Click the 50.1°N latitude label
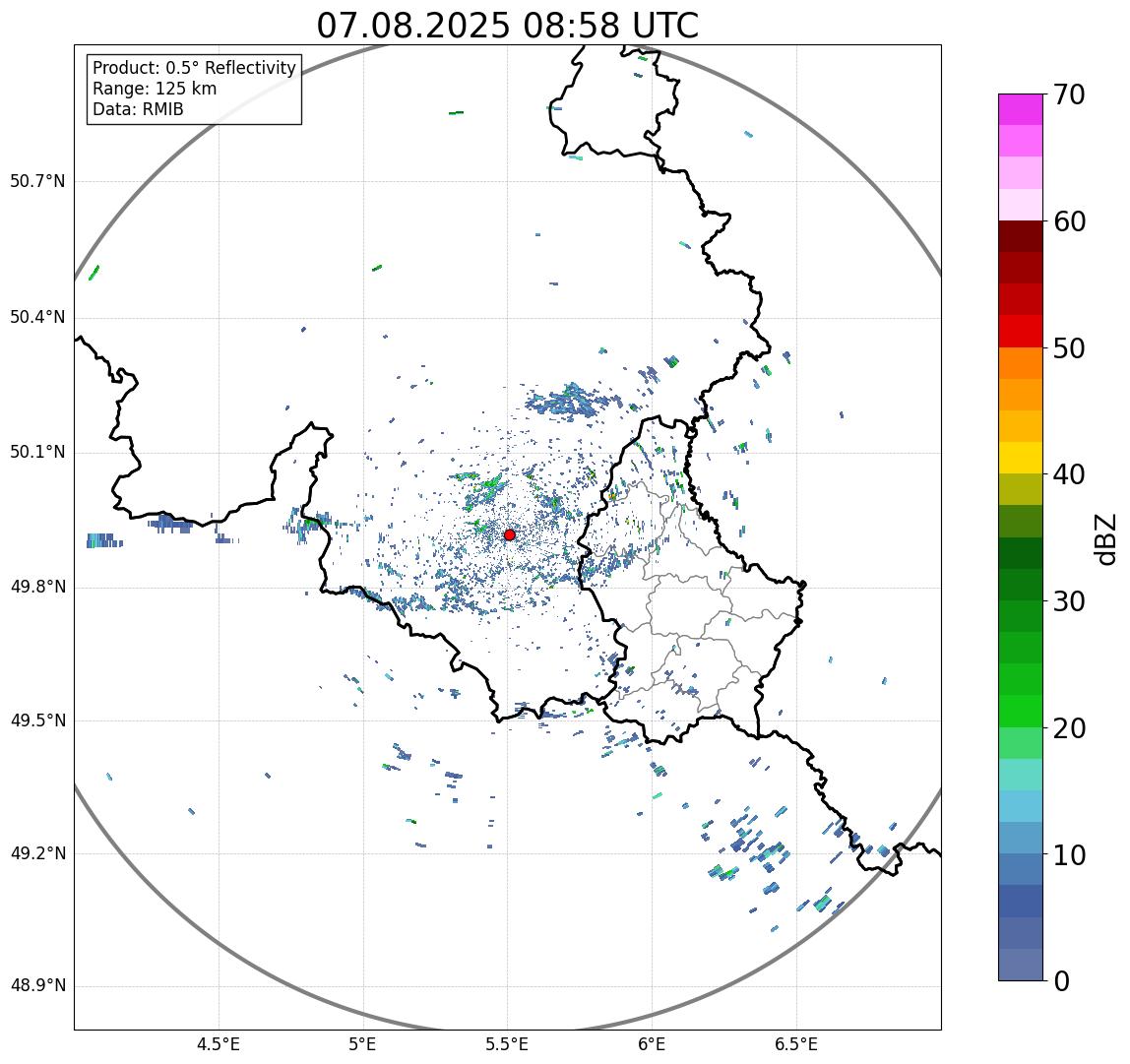 [37, 453]
